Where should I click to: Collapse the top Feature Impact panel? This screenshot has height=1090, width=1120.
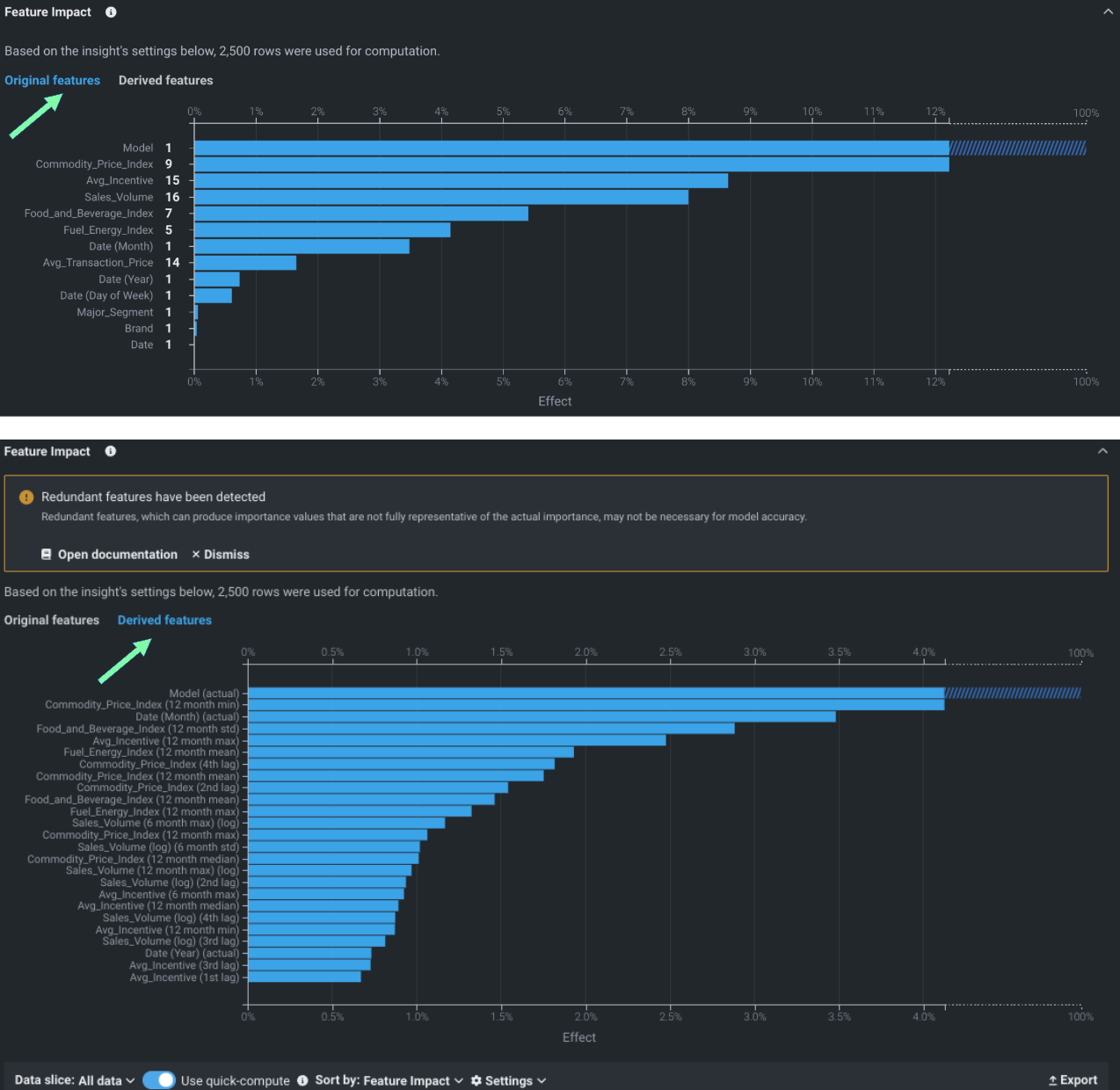(x=1108, y=12)
